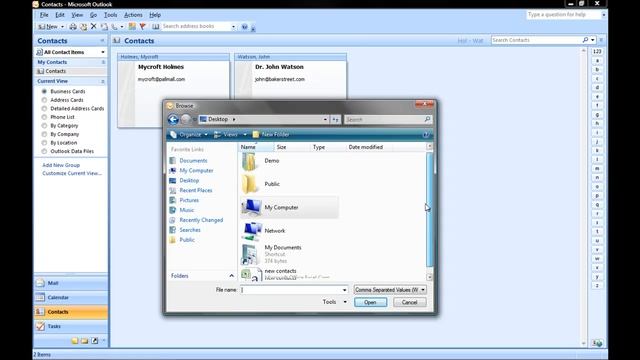Image resolution: width=640 pixels, height=360 pixels.
Task: Sort by the Date modified column header
Action: coord(366,147)
